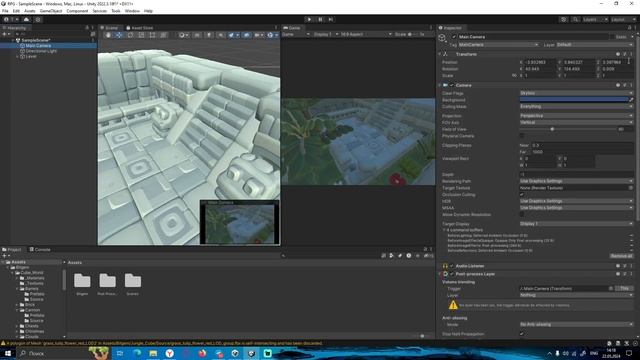Select the Hand view tool in Scene toolbar
This screenshot has width=640, height=360.
pos(108,36)
